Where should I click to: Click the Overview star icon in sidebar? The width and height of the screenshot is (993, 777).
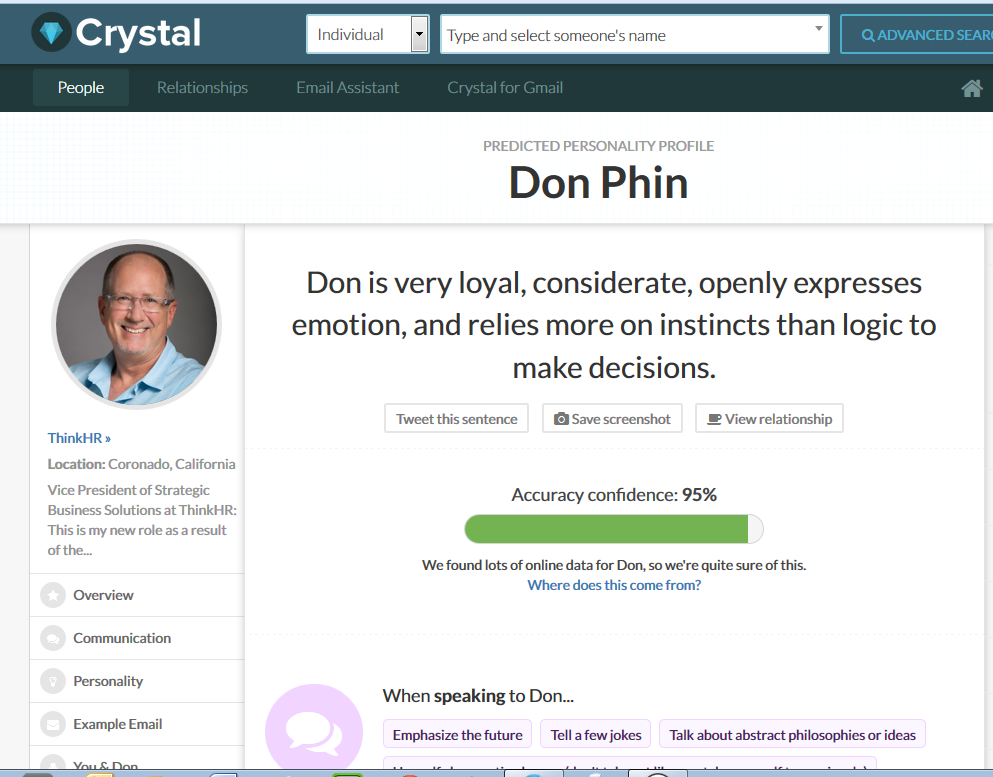[52, 595]
